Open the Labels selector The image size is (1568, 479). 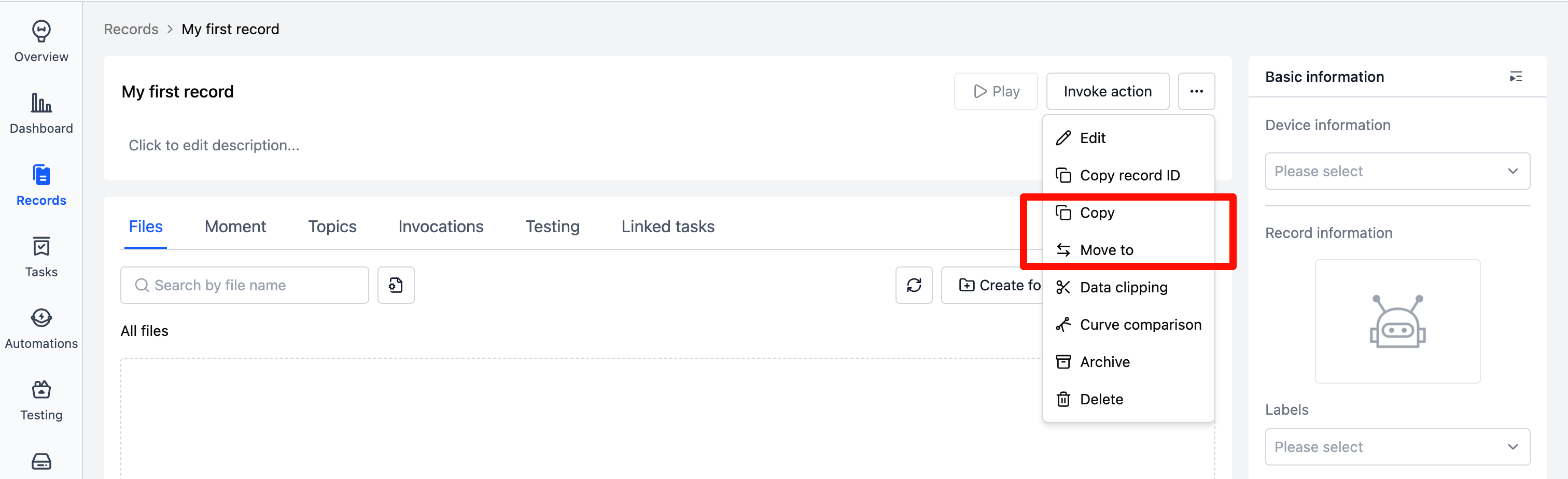(x=1397, y=447)
